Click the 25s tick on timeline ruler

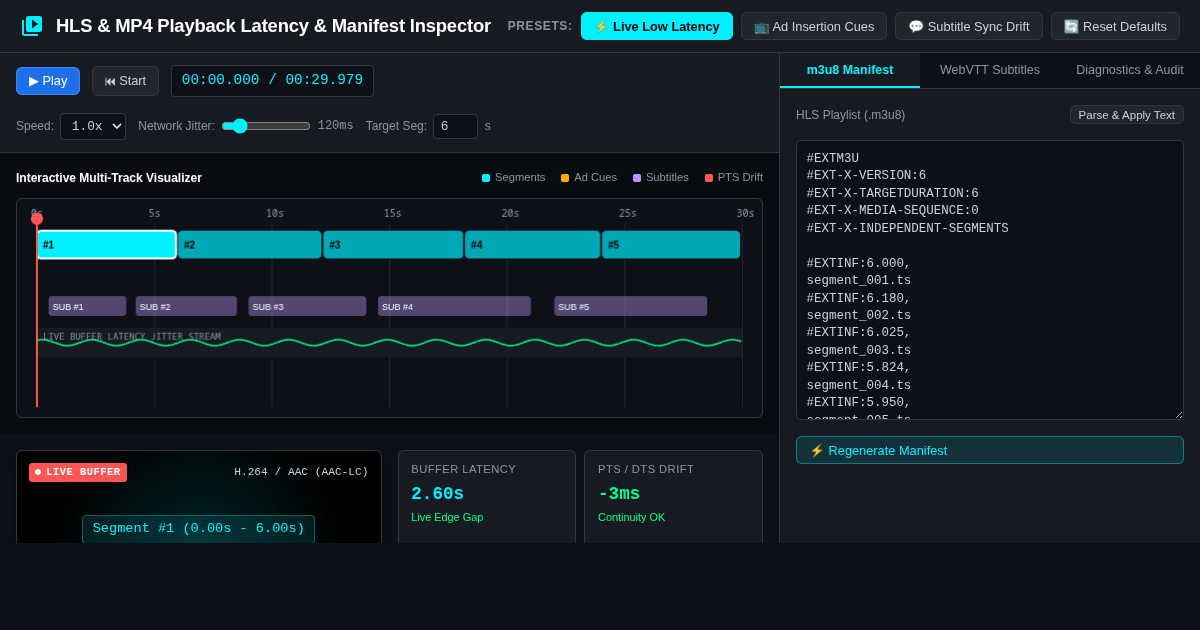tap(627, 214)
